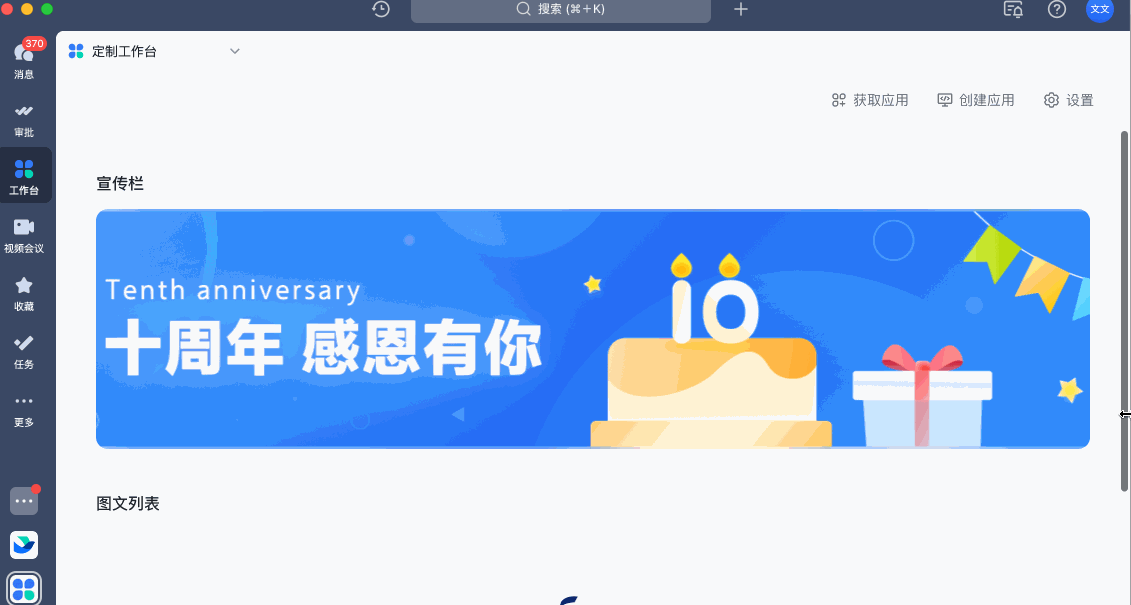
Task: Open 设置 settings with gear icon
Action: pos(1068,100)
